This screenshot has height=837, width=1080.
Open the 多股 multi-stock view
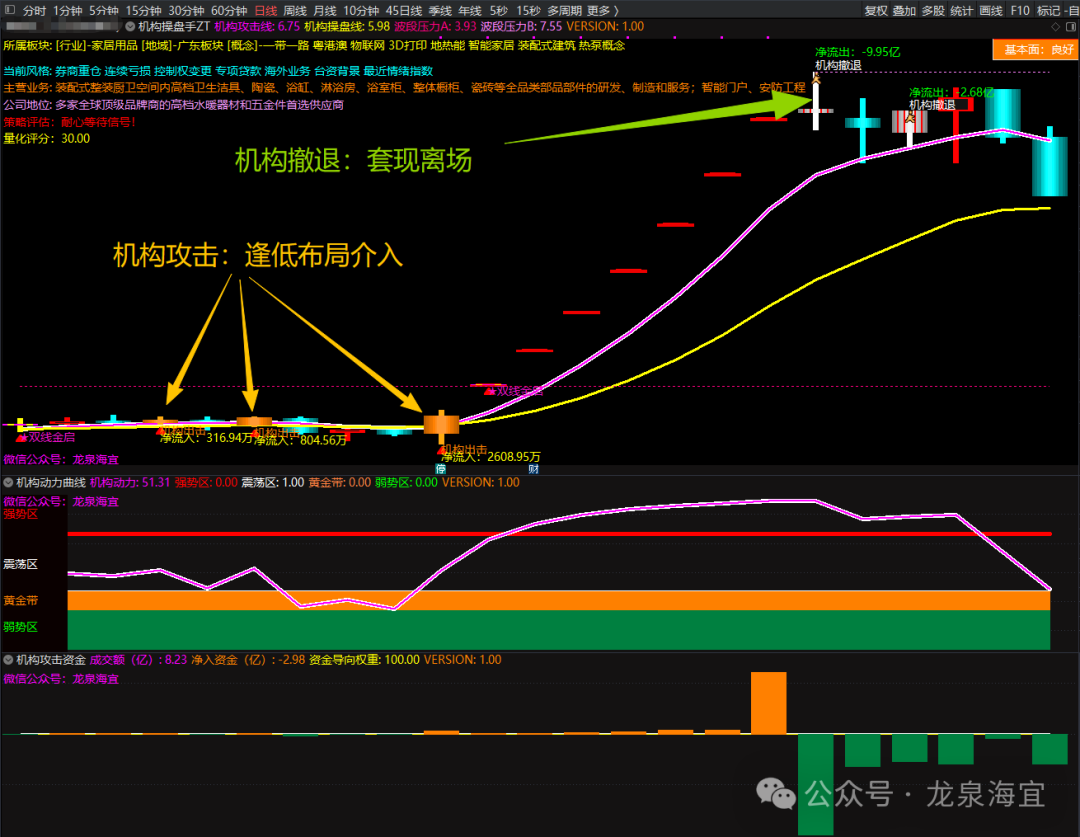coord(933,10)
